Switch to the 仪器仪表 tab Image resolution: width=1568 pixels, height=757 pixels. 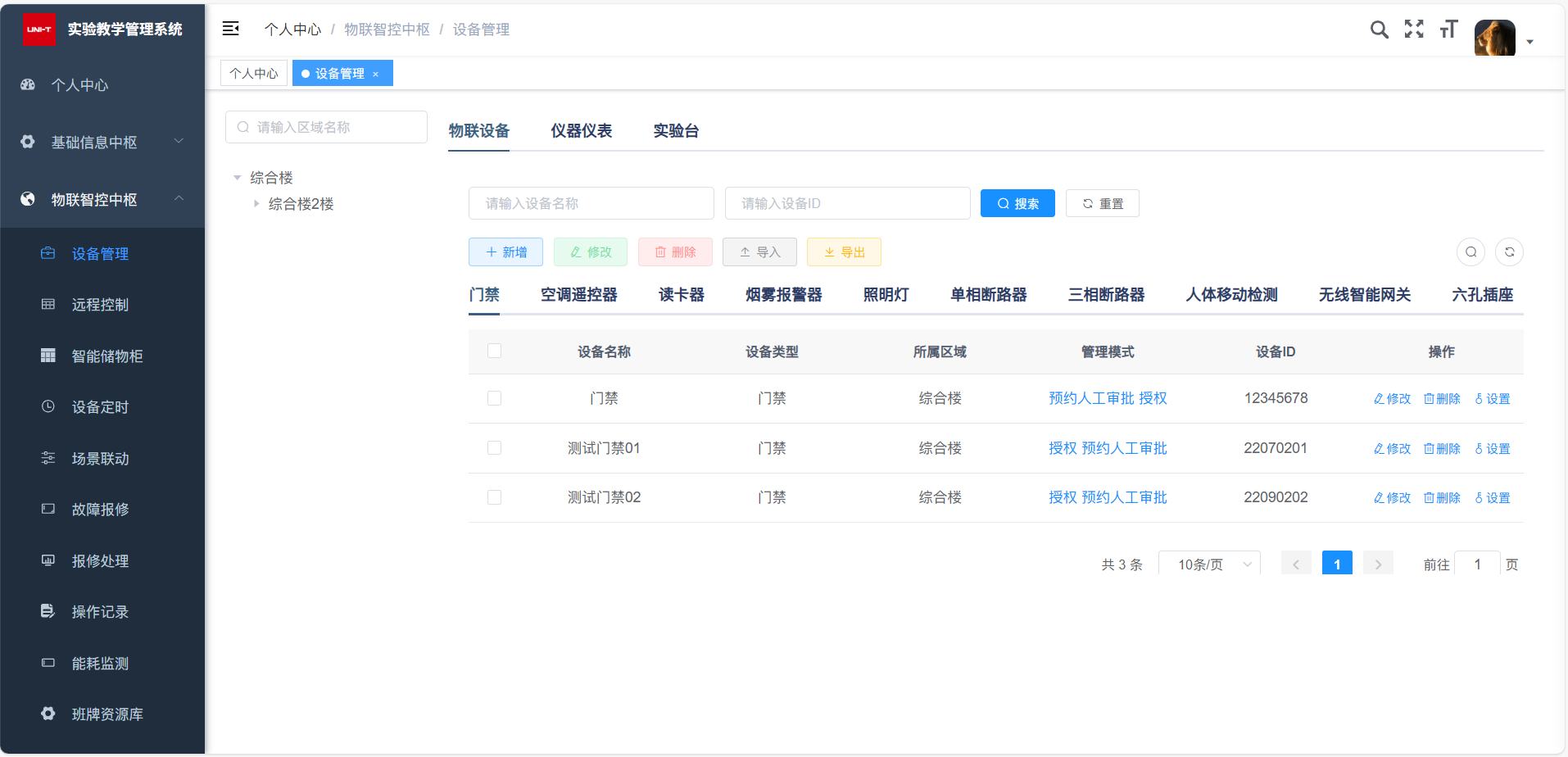tap(581, 131)
